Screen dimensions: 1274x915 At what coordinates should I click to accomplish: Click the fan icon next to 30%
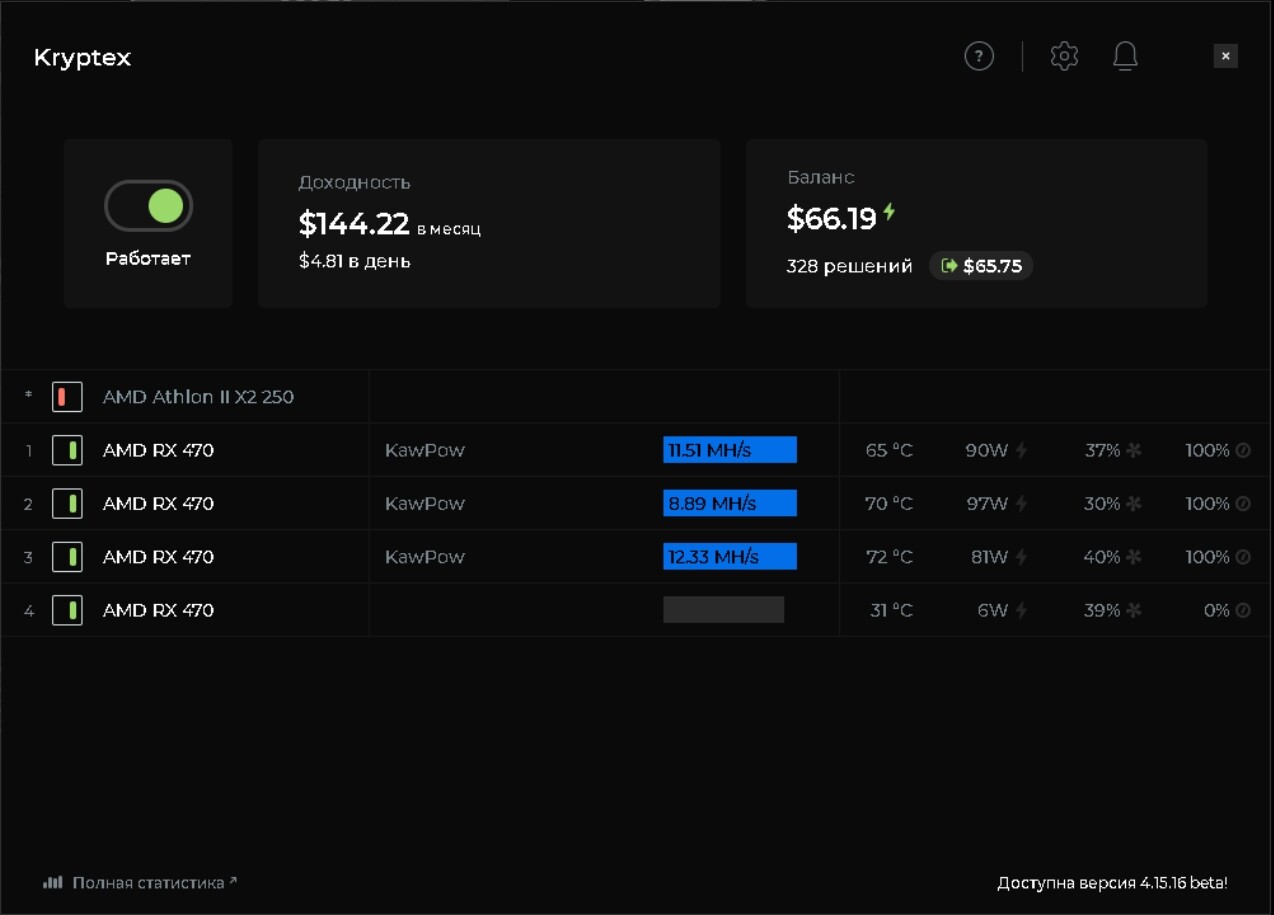tap(1133, 503)
